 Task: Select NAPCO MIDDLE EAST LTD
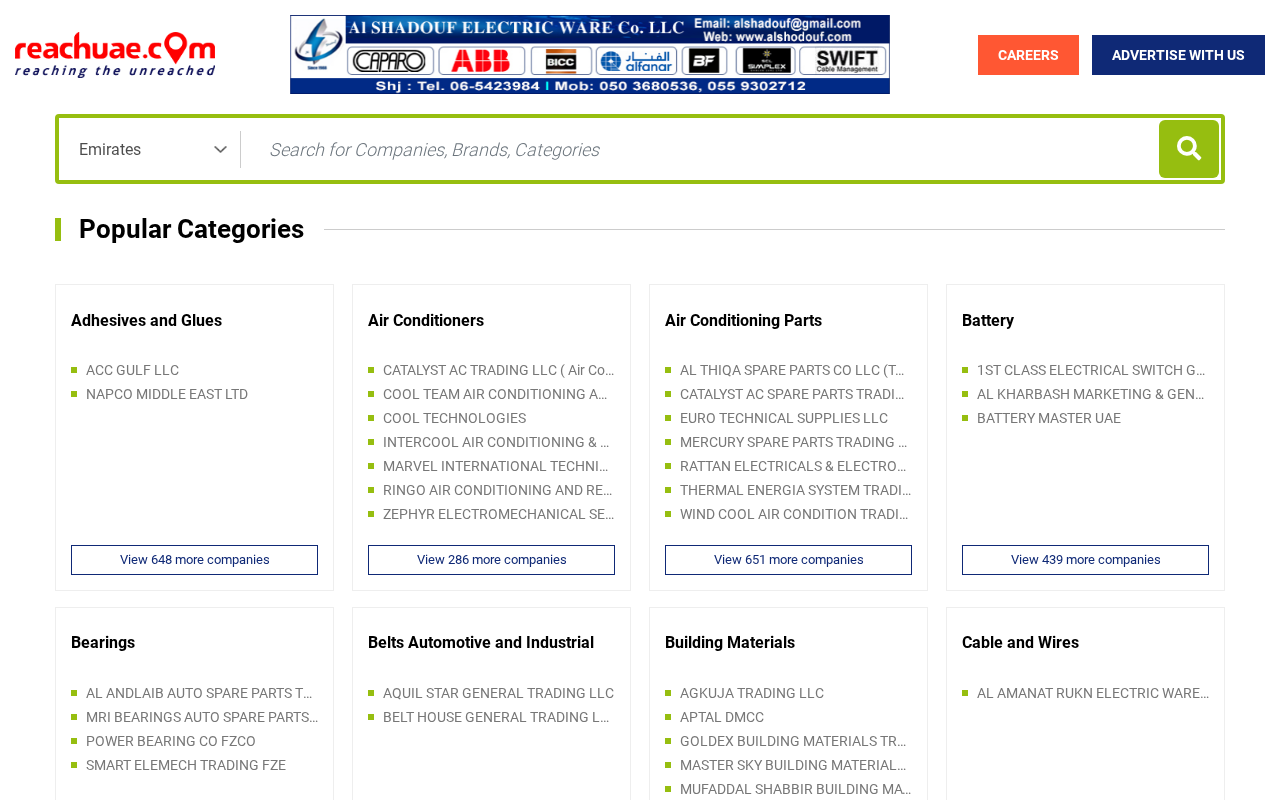coord(167,394)
